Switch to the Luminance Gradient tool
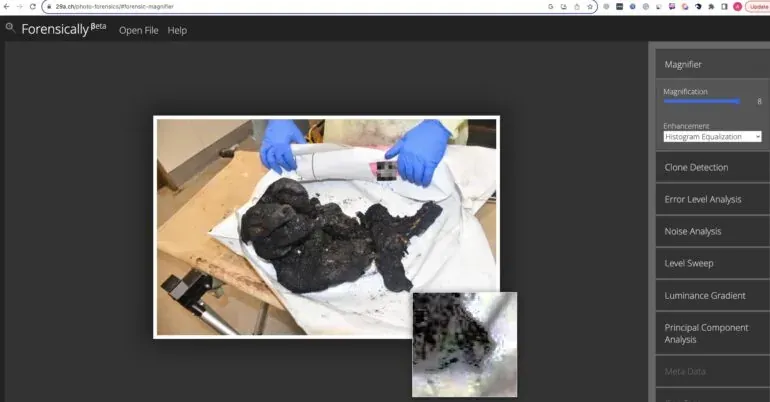This screenshot has width=770, height=402. tap(713, 295)
